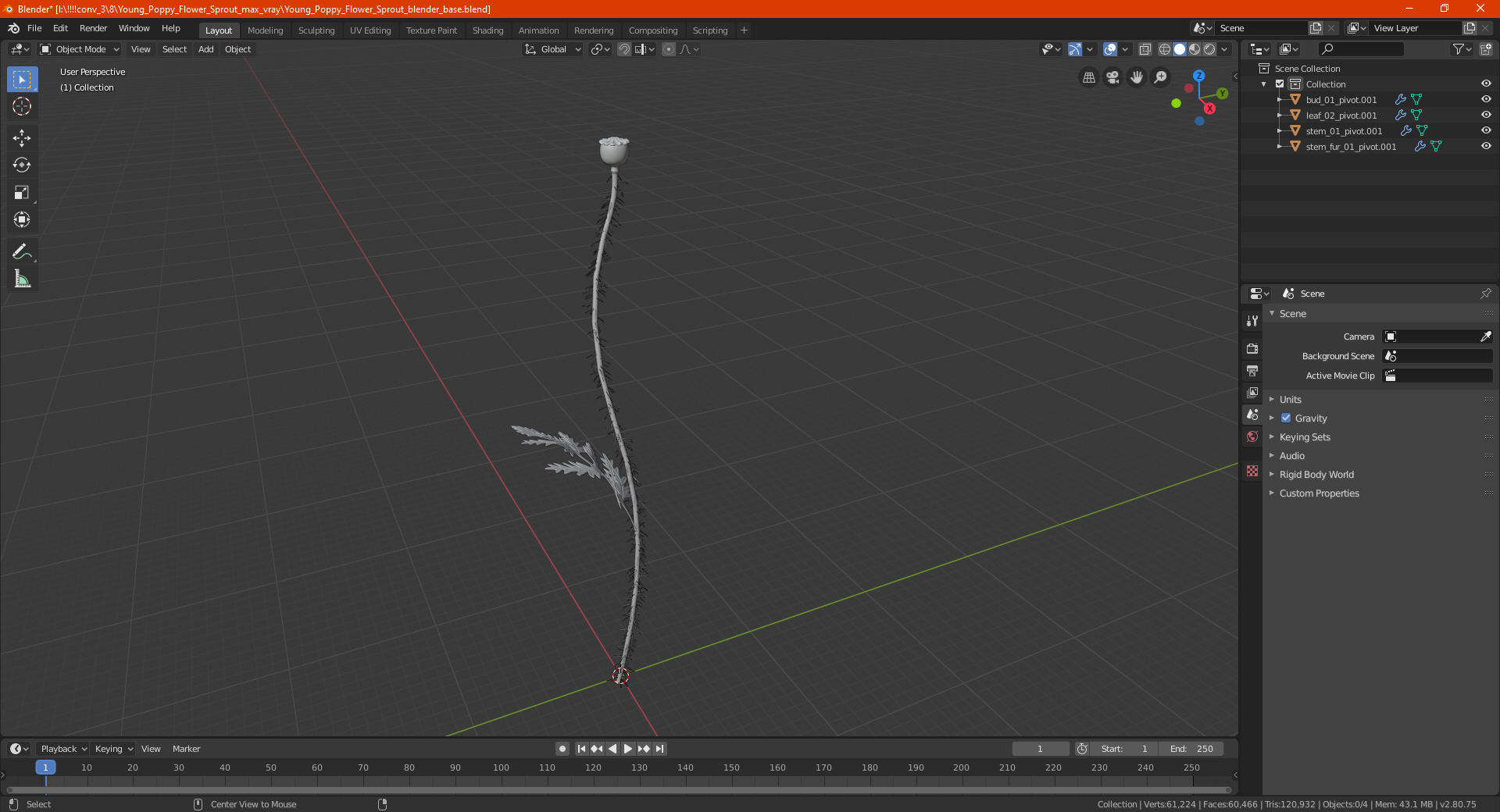Screen dimensions: 1500x812
Task: Open the Texture properties tab
Action: 1252,471
